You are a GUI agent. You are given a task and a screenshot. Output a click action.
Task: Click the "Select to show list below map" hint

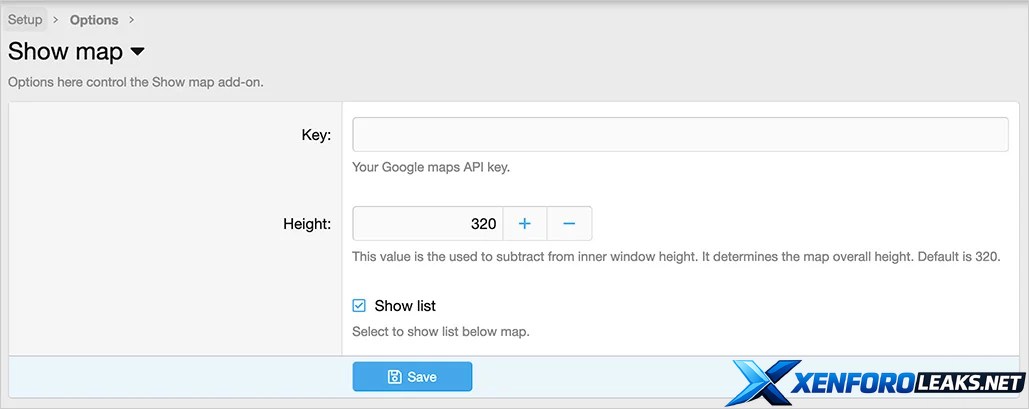pyautogui.click(x=440, y=331)
